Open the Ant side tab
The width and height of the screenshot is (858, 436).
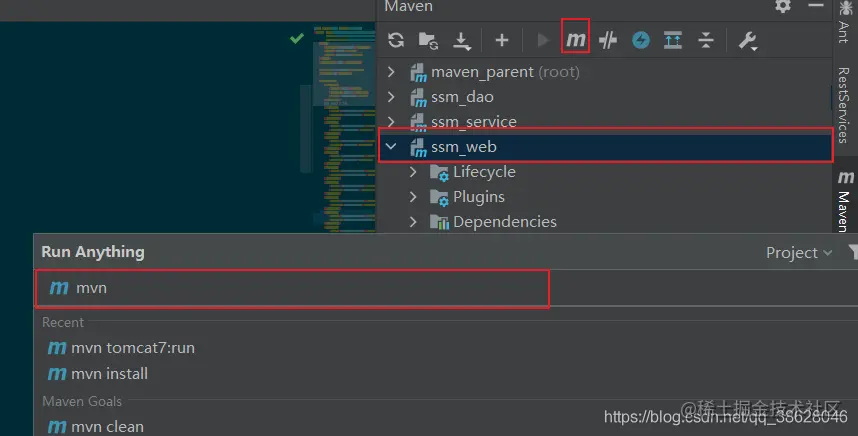point(845,23)
